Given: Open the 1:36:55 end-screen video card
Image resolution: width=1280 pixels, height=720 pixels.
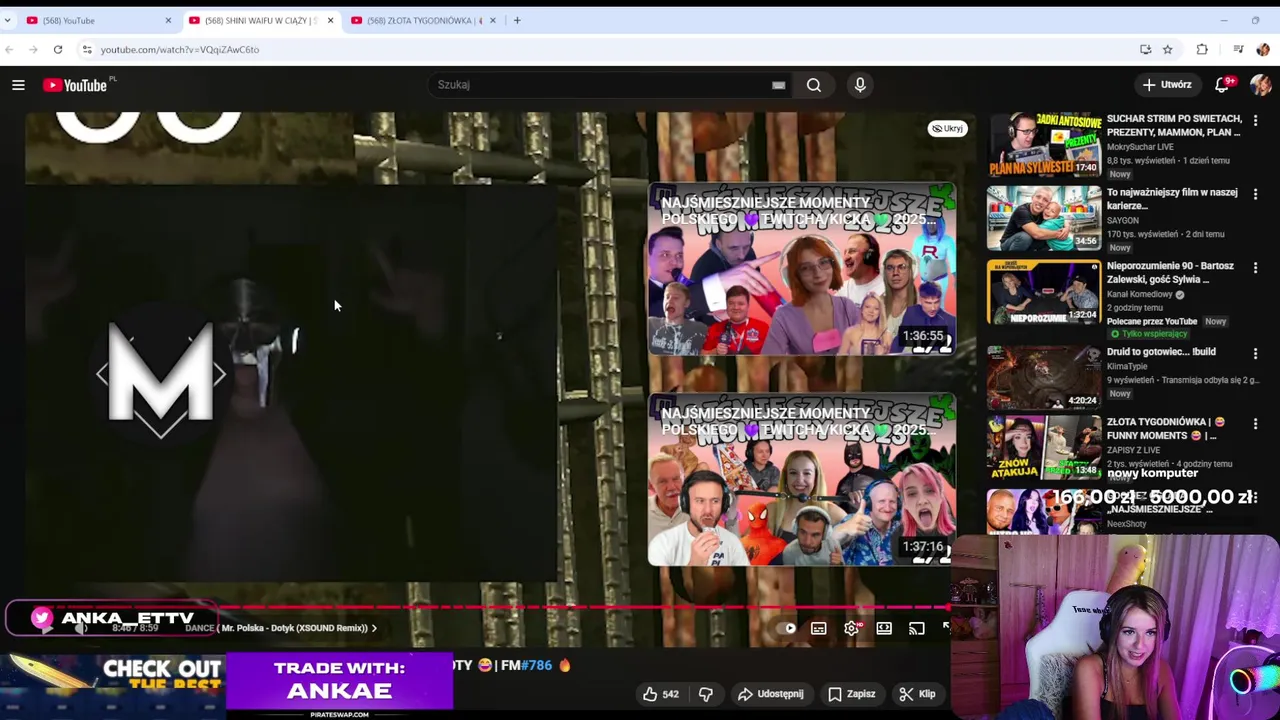Looking at the screenshot, I should coord(802,269).
